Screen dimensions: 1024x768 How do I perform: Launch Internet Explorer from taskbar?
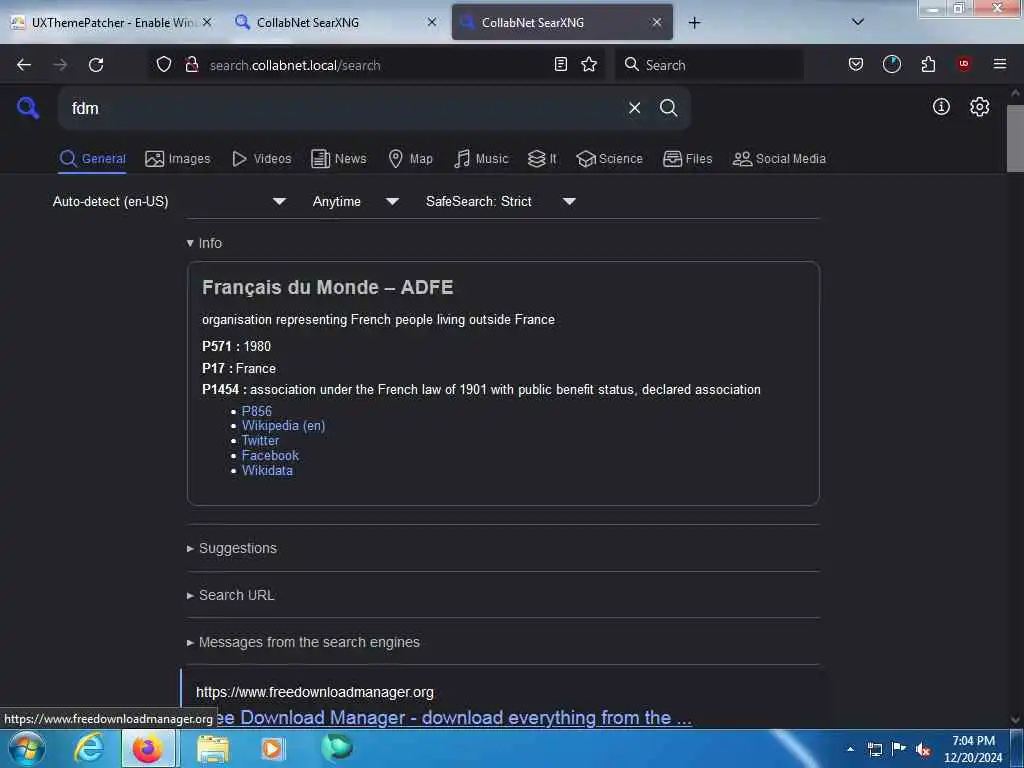click(89, 749)
